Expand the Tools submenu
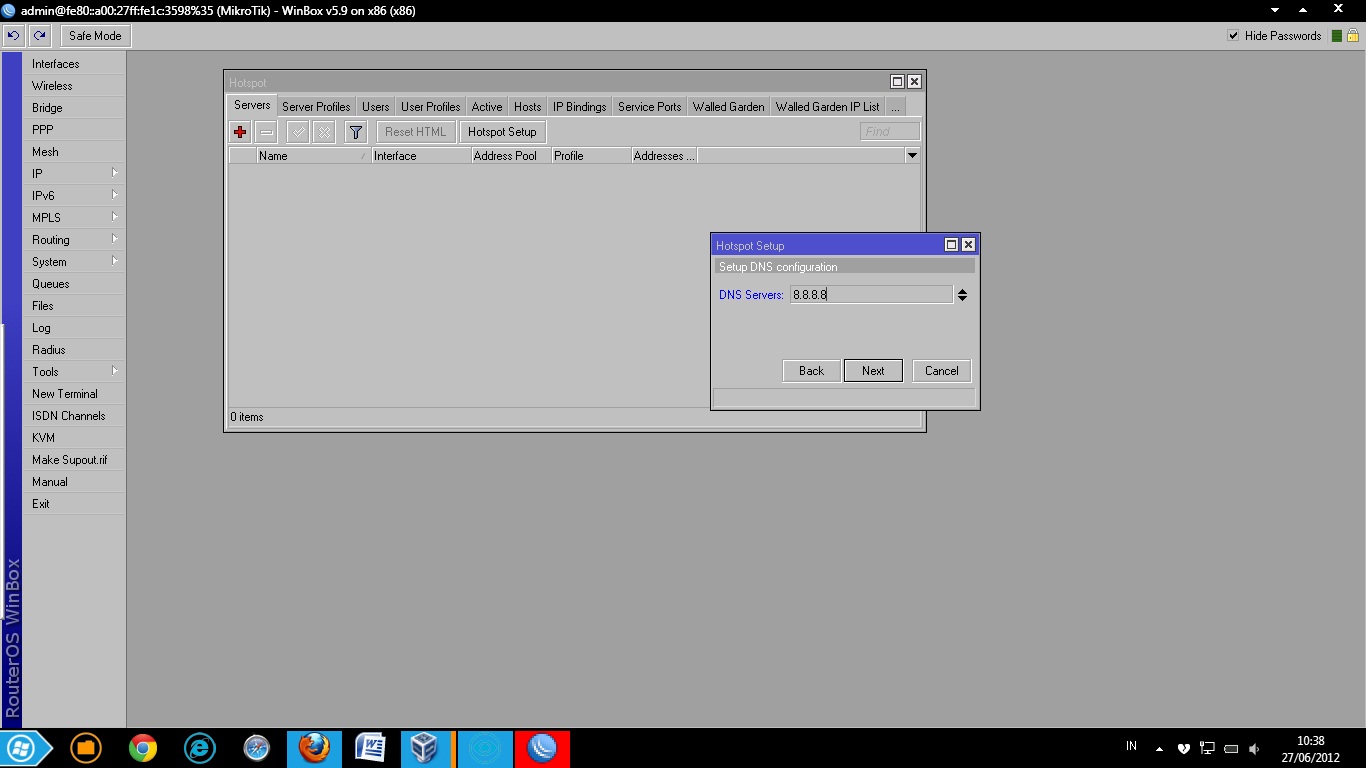1366x768 pixels. [x=75, y=372]
